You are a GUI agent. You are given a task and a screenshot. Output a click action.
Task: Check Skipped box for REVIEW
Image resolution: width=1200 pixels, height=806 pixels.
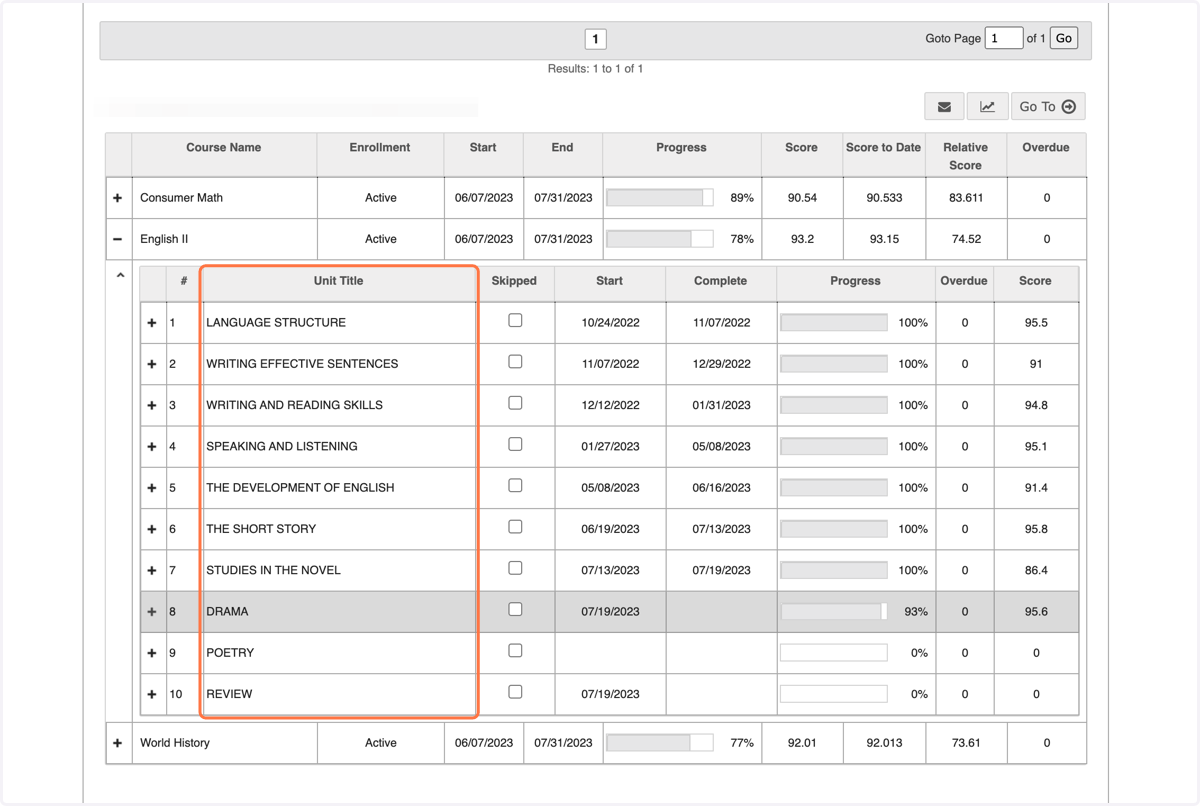(x=515, y=692)
